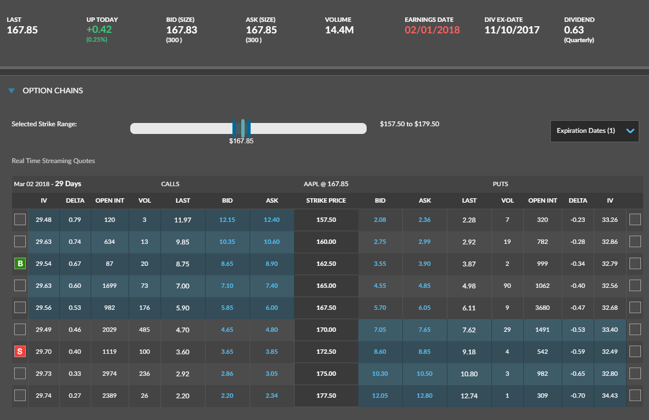Click the CALLS section header
Viewport: 649px width, 420px height.
coord(170,184)
